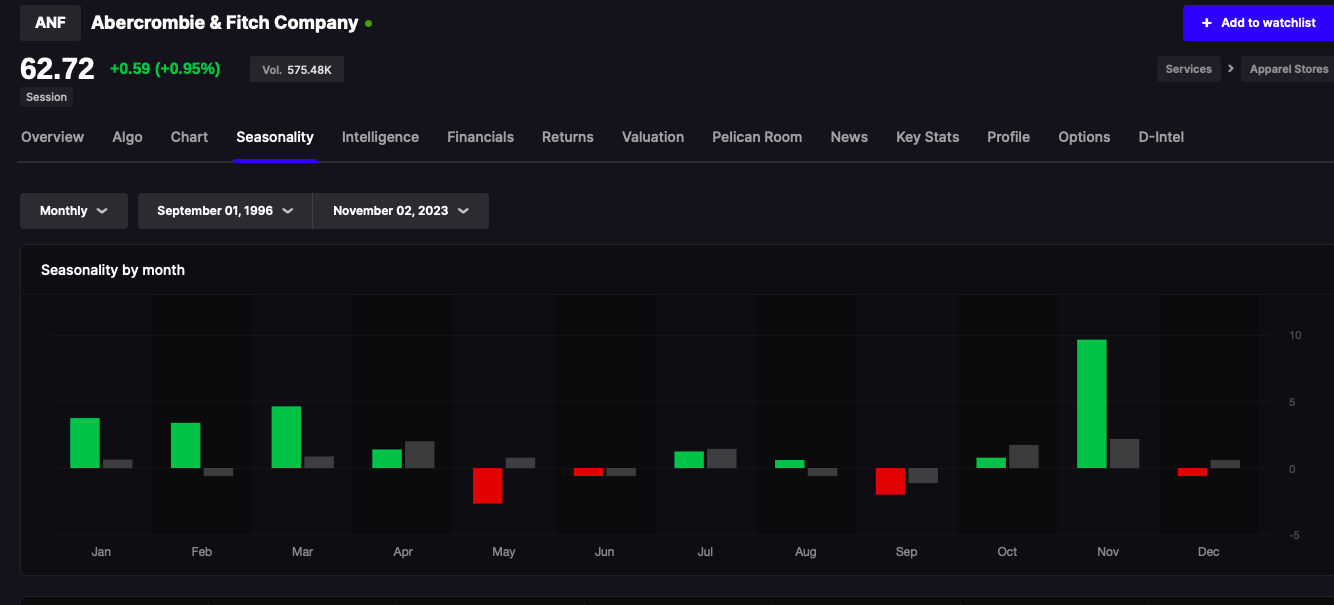Click the gray benchmark bar for October
1334x605 pixels.
(1024, 457)
